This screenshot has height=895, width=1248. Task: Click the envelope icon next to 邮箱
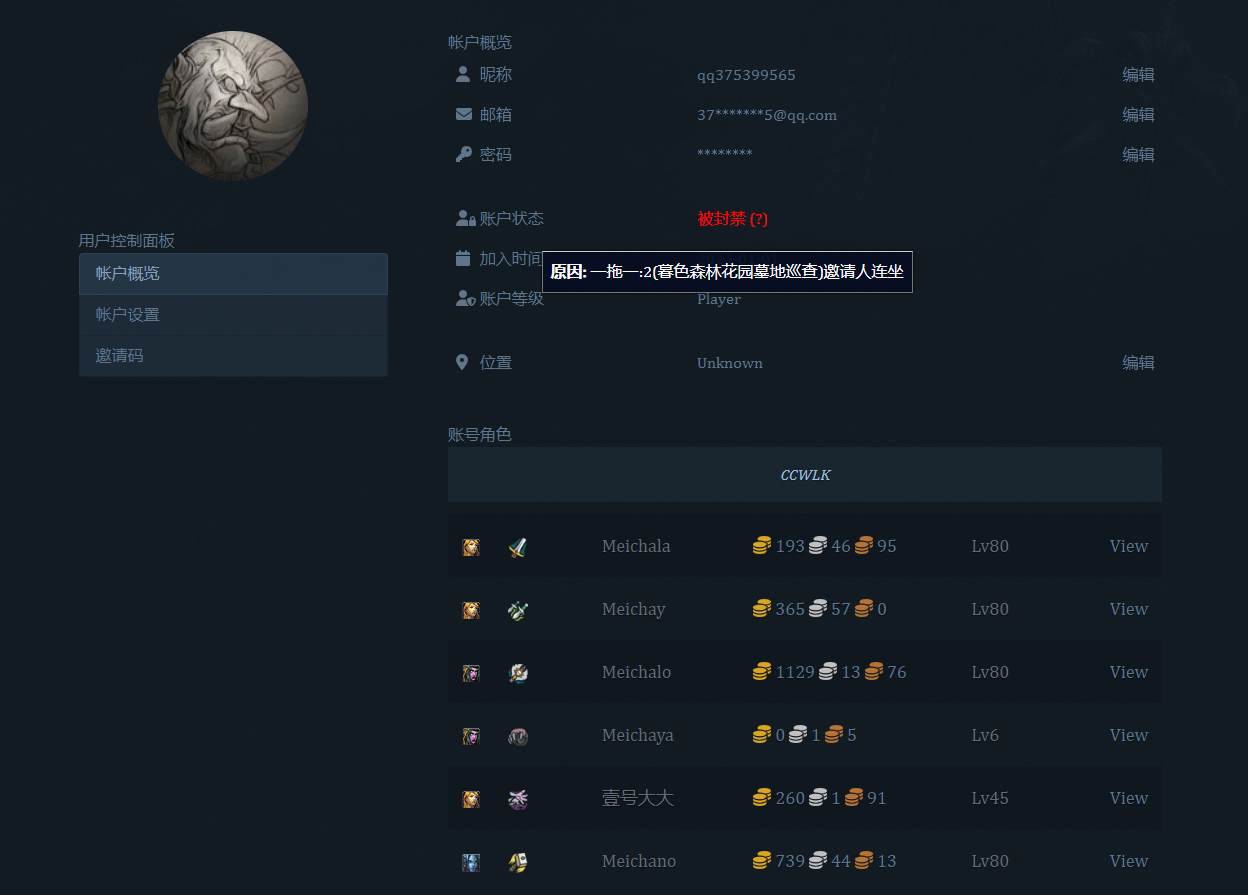[x=463, y=114]
